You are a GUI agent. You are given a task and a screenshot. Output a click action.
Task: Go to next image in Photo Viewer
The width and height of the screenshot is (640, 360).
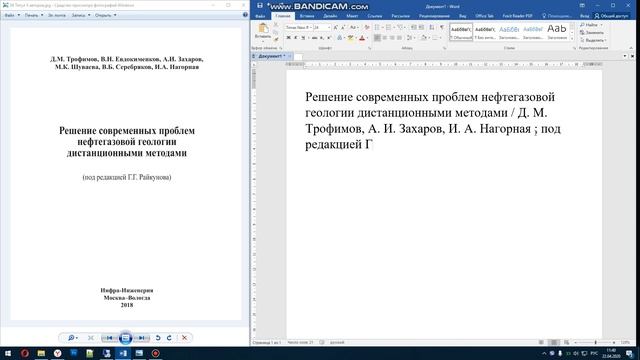(142, 338)
